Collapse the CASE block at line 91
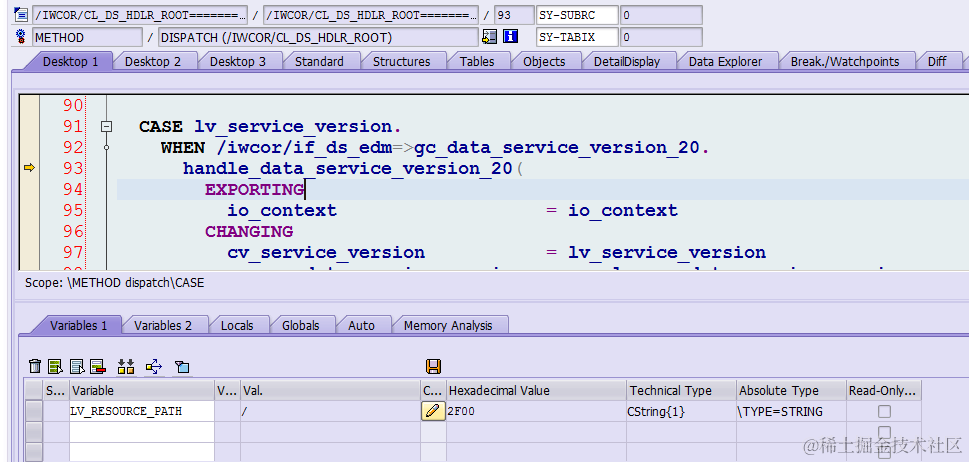This screenshot has height=462, width=969. pos(106,127)
